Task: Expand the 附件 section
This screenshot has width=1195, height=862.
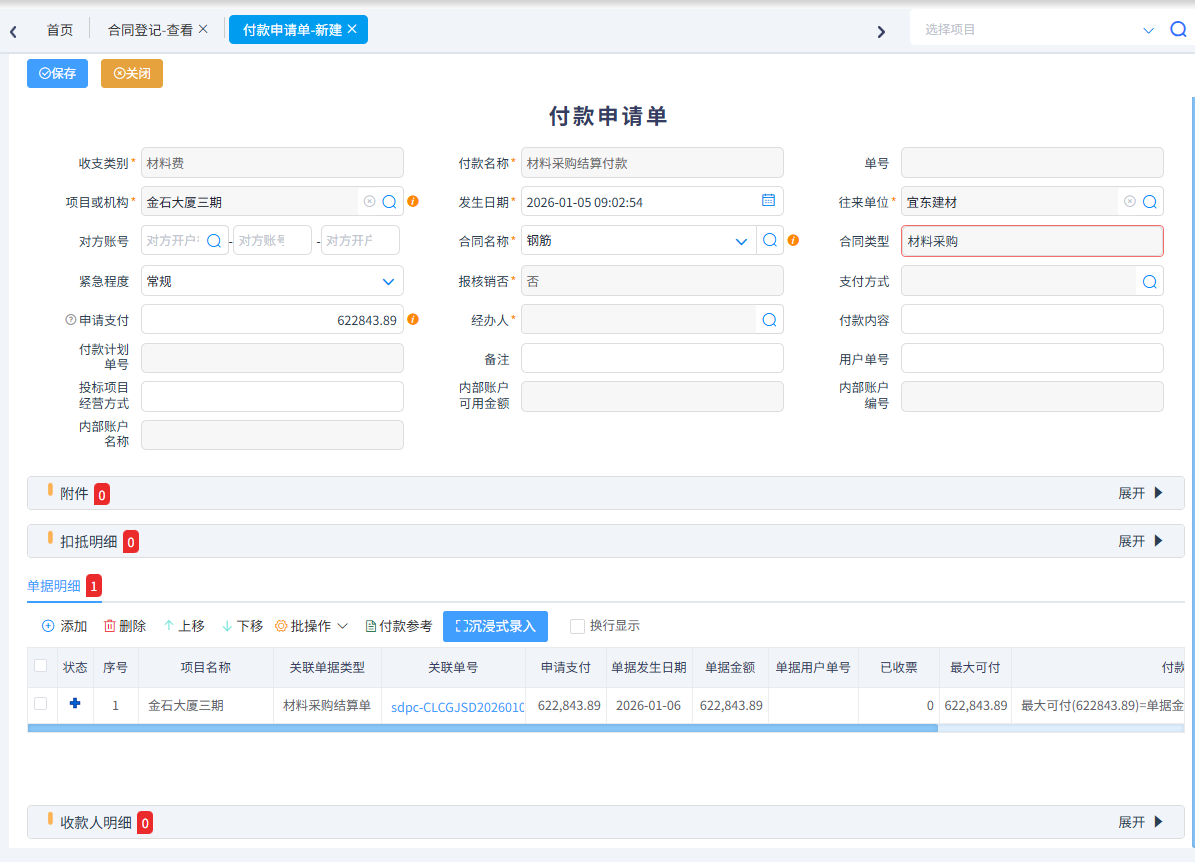Action: click(x=1141, y=493)
